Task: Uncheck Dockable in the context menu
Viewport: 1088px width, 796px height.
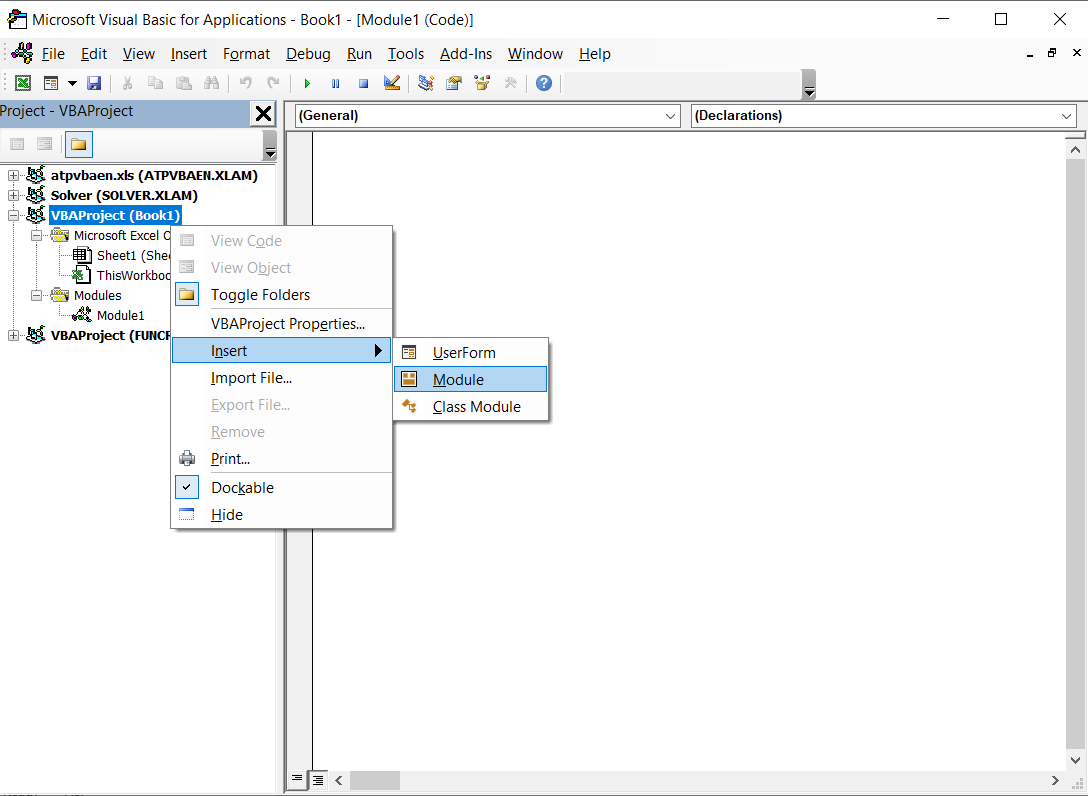Action: 241,487
